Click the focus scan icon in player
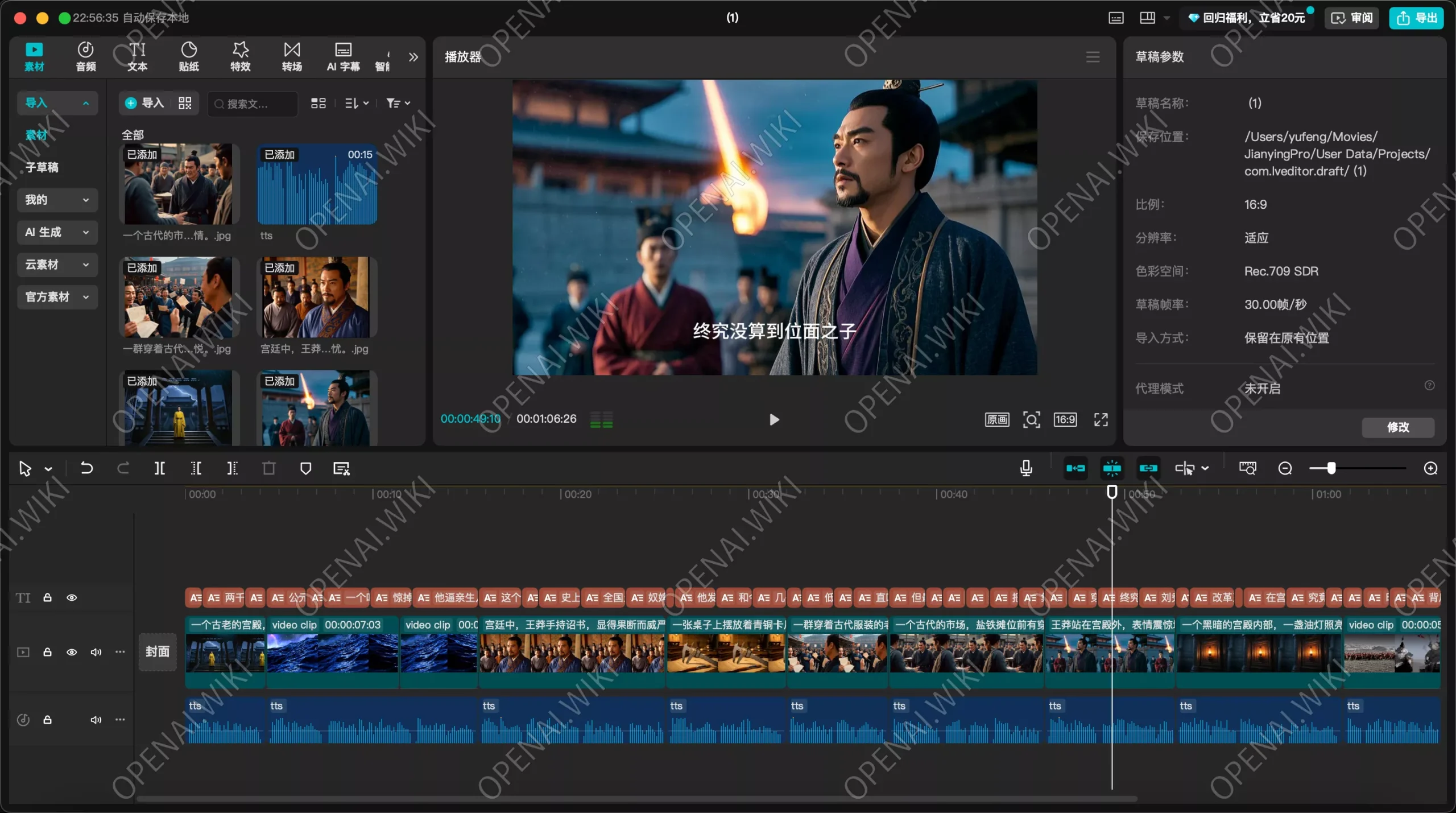Screen dimensions: 1456x813 (1031, 420)
